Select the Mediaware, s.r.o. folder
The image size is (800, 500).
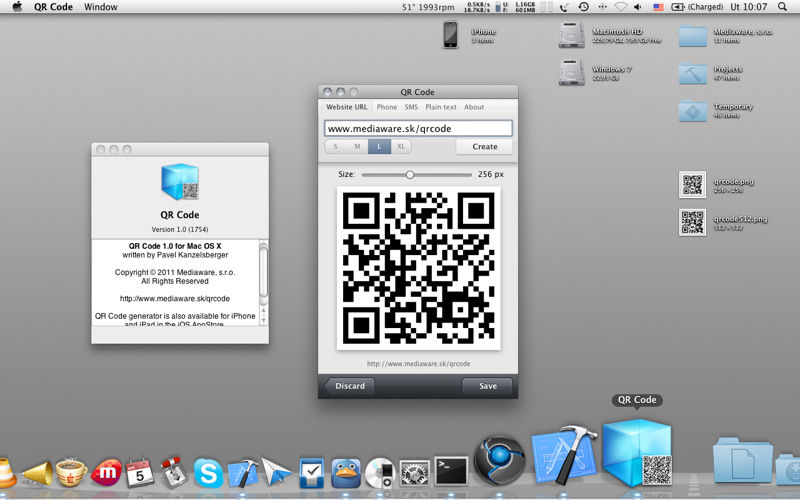(x=692, y=36)
